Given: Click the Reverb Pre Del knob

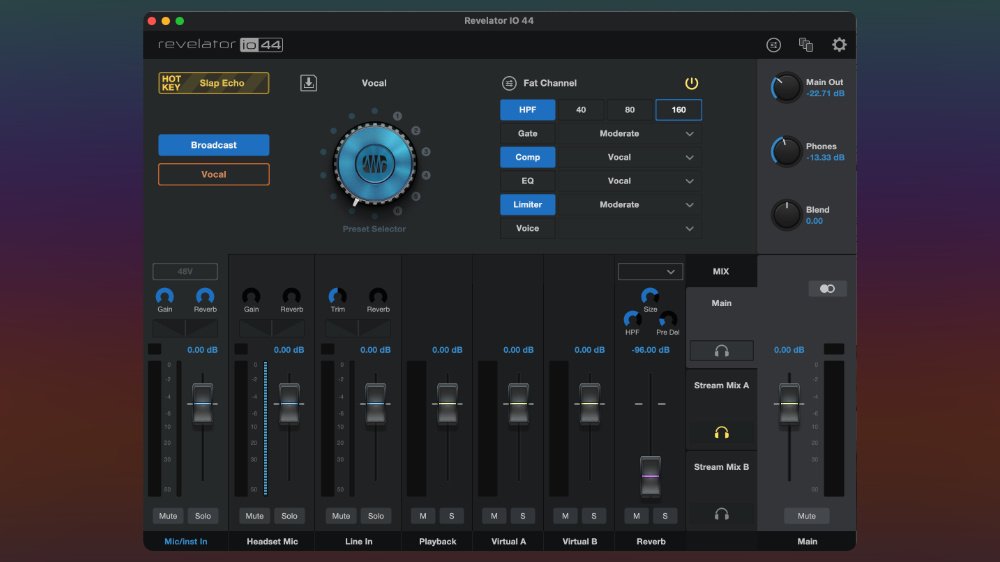Looking at the screenshot, I should pyautogui.click(x=668, y=319).
